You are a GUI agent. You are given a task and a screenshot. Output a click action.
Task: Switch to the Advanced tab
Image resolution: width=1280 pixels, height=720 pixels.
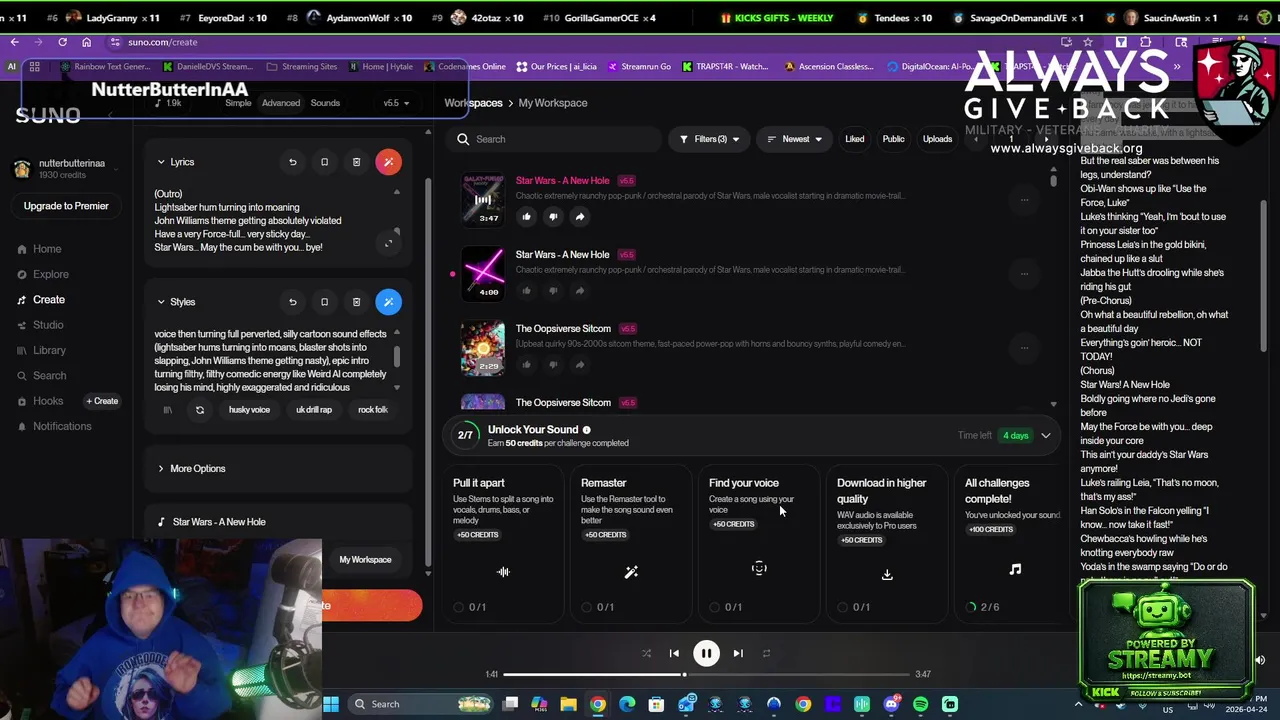pos(281,103)
